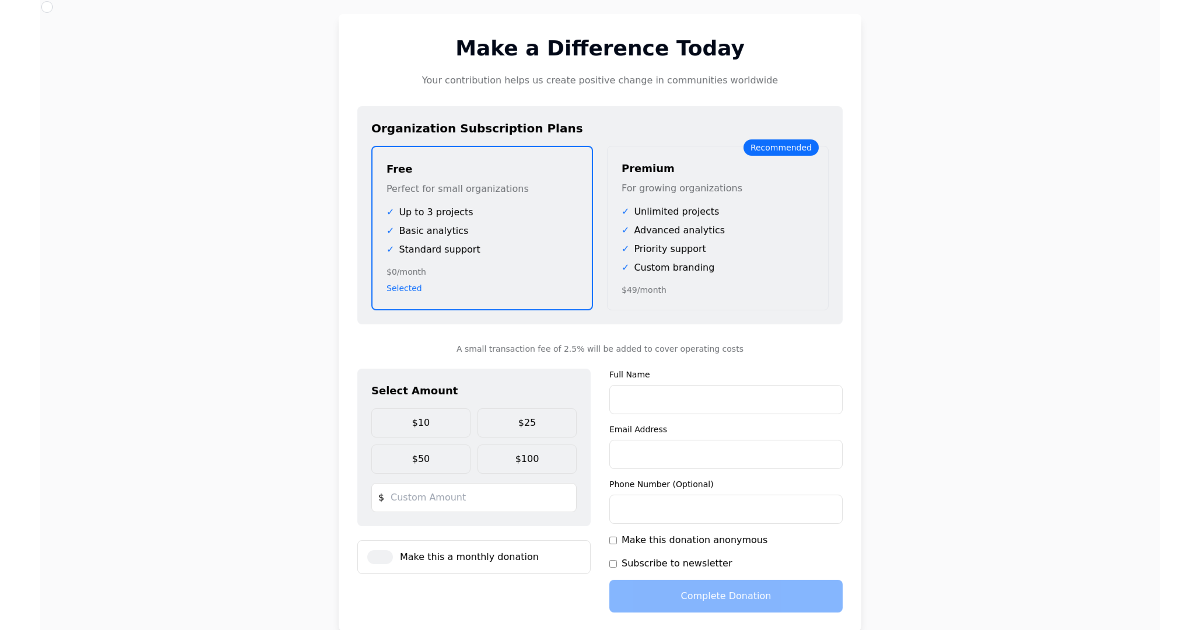This screenshot has width=1200, height=630.
Task: Click the checkmark next to Custom branding
Action: pos(625,267)
